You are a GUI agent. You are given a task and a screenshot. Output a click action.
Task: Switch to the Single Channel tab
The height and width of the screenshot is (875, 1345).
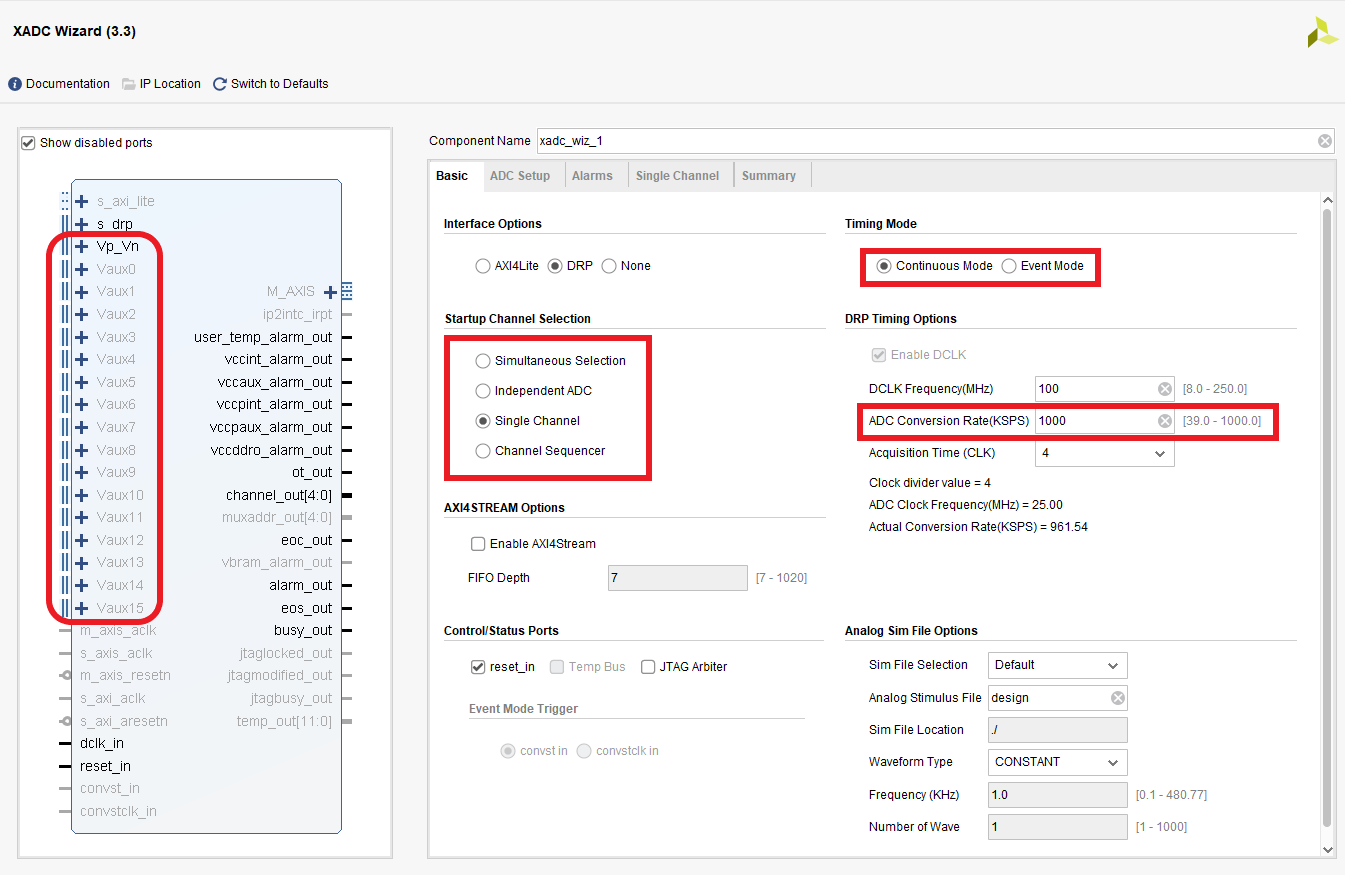click(x=677, y=176)
